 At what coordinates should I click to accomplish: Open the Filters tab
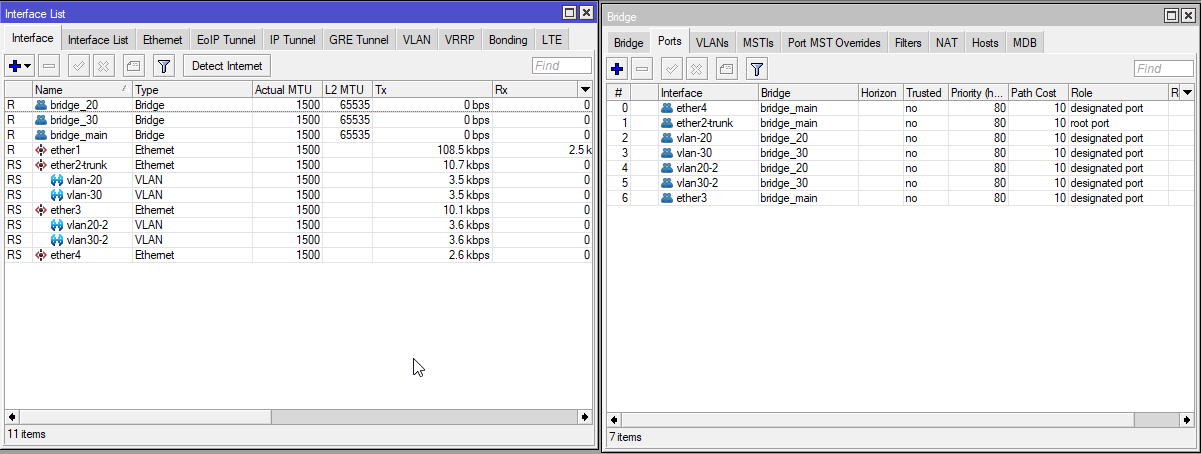(908, 43)
